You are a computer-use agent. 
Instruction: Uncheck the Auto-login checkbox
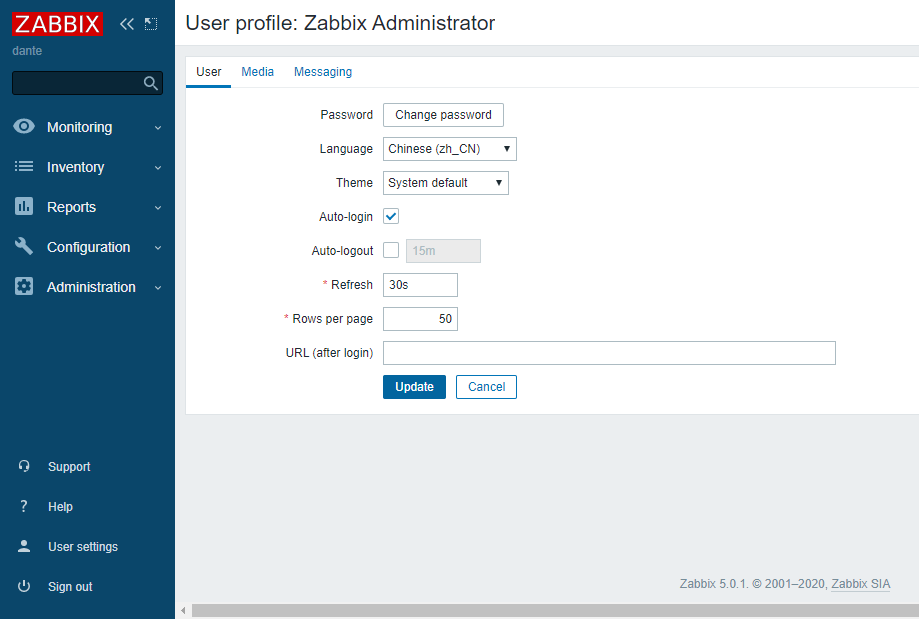[x=391, y=217]
